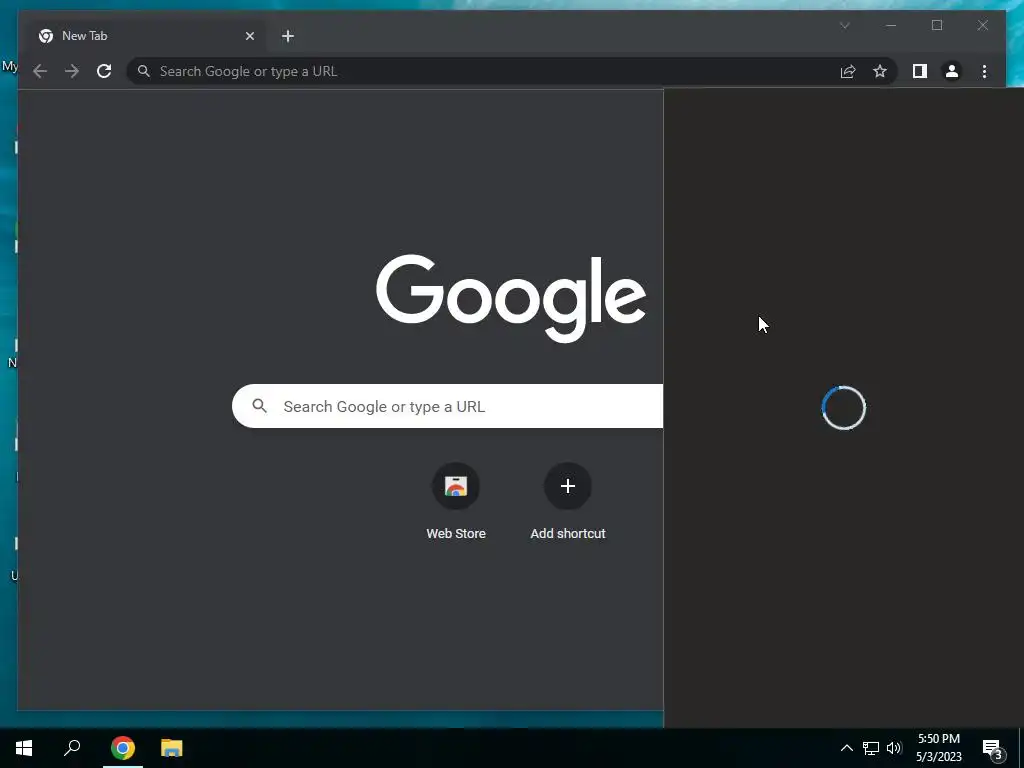
Task: Go forward using the browser forward arrow
Action: point(72,71)
